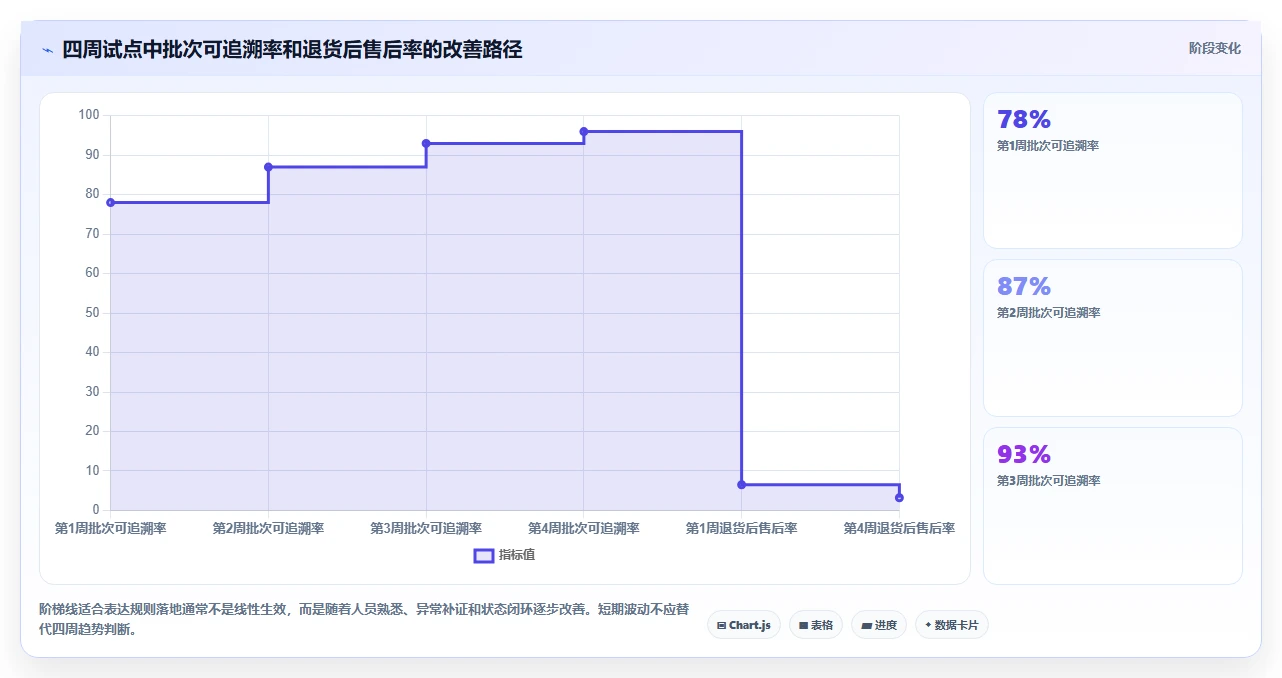Select the Chart.js tag button
The height and width of the screenshot is (678, 1282).
click(x=743, y=625)
